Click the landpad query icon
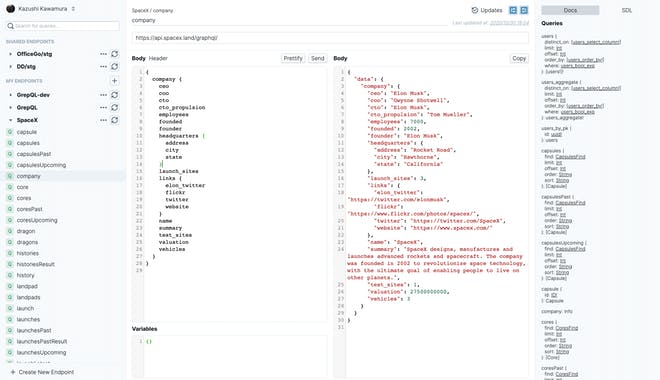Image resolution: width=660 pixels, height=380 pixels. 10,286
